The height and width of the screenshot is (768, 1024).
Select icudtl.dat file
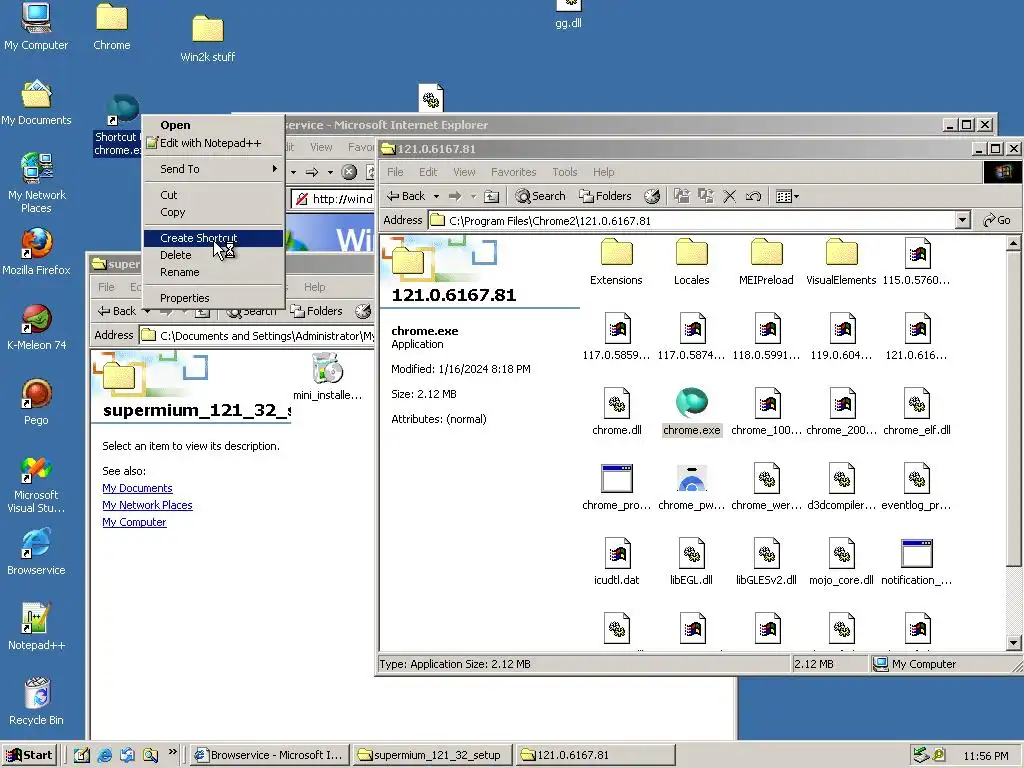[x=616, y=562]
